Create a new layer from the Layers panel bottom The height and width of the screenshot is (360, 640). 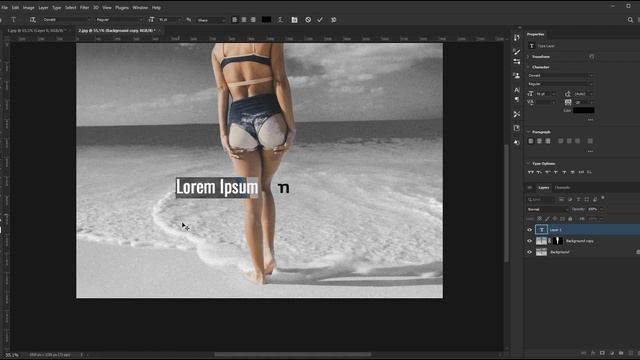[631, 353]
